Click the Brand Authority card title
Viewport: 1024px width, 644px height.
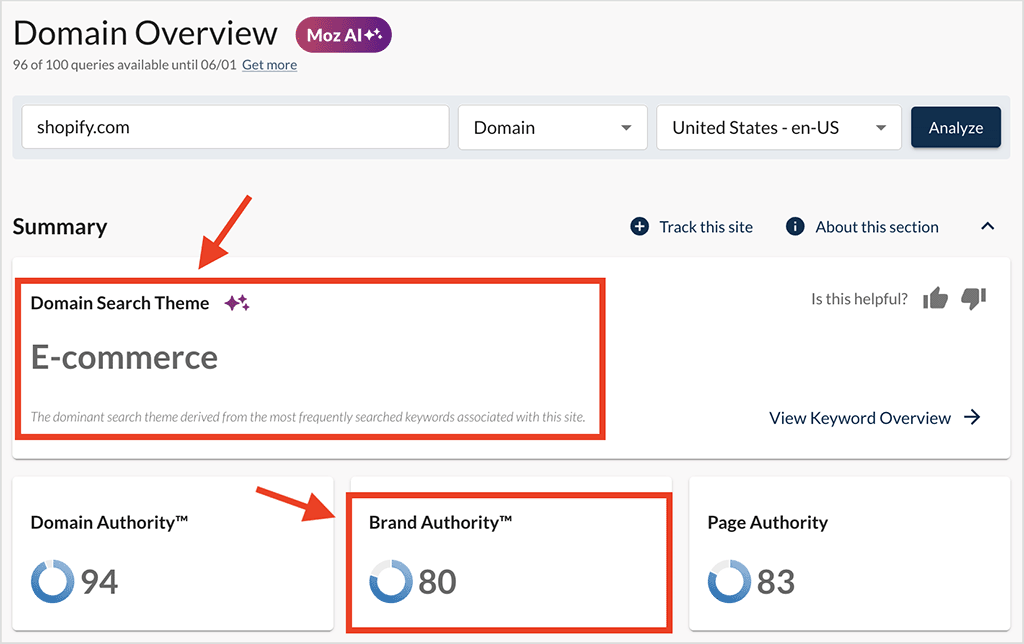click(441, 523)
